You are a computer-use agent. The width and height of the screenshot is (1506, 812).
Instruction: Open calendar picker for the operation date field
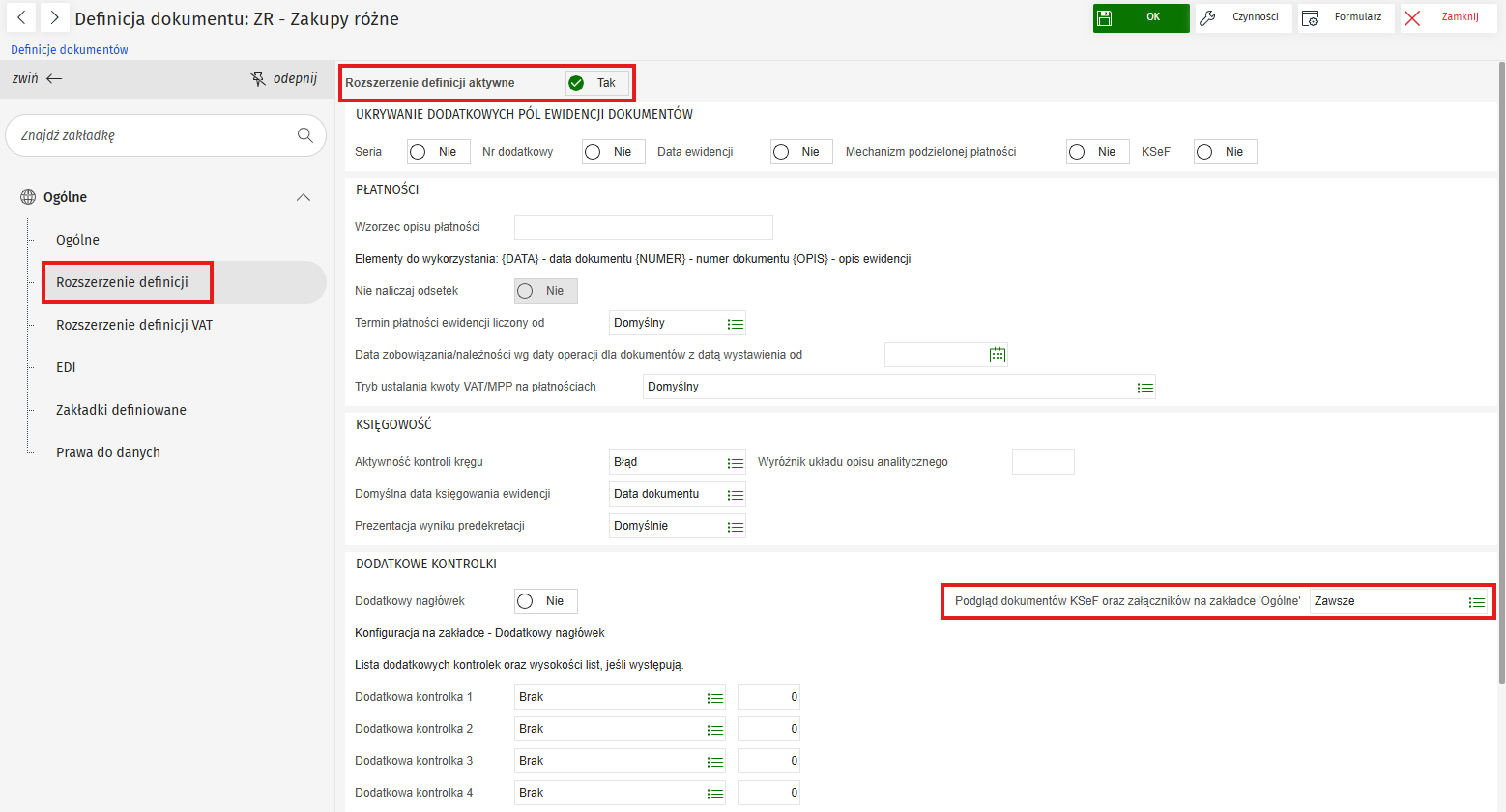[998, 356]
